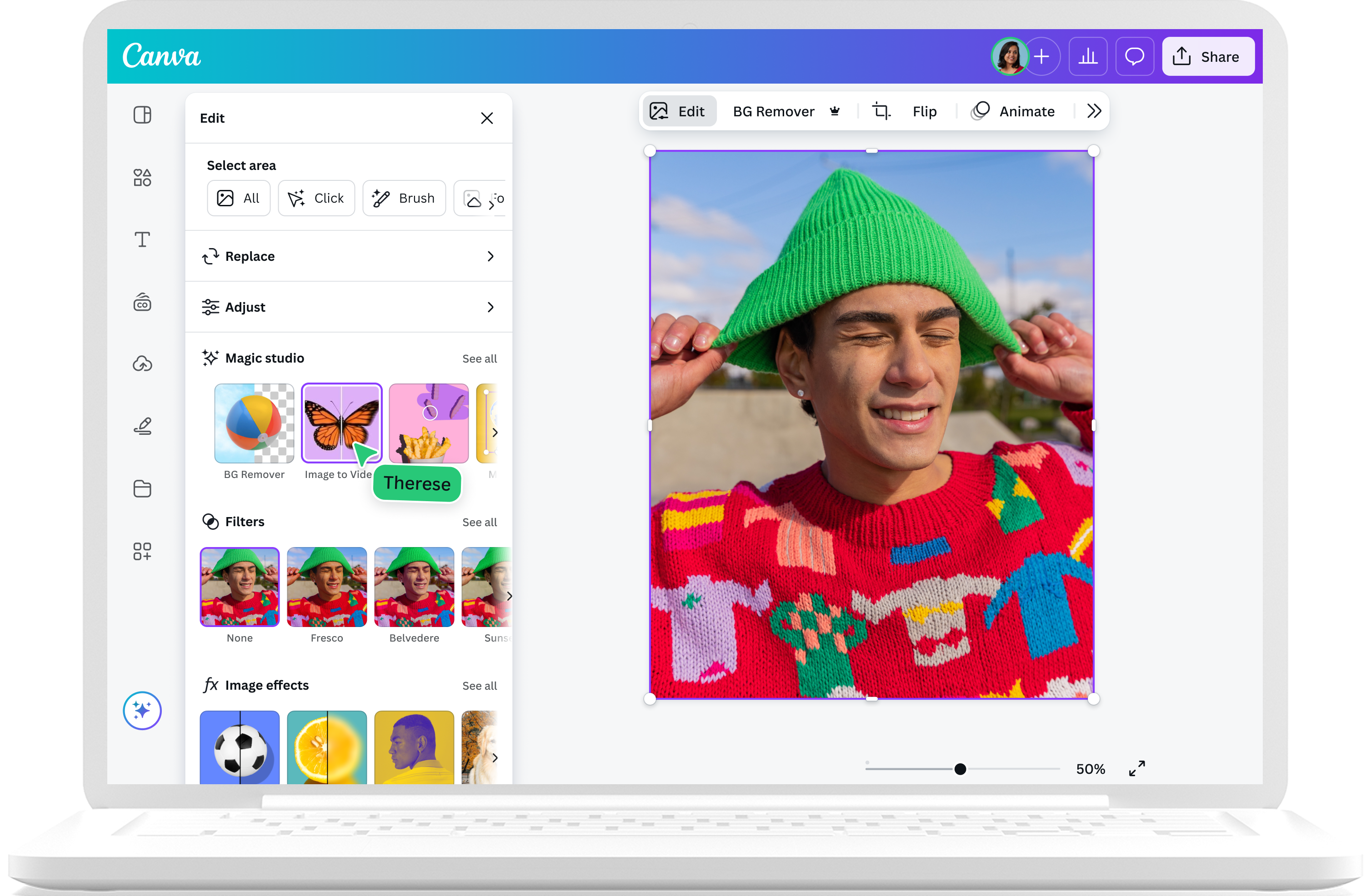Expand more toolbar options double chevron
Image resolution: width=1371 pixels, height=896 pixels.
click(x=1094, y=111)
